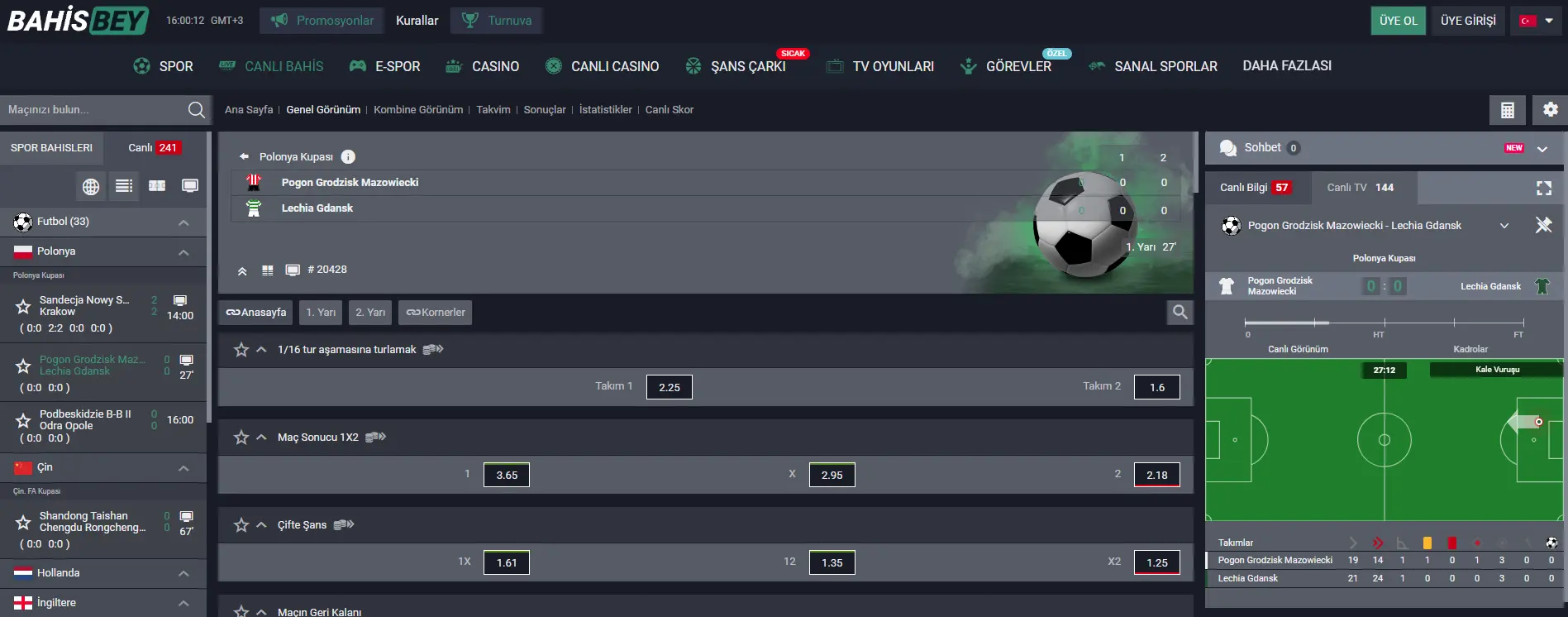This screenshot has width=1568, height=617.
Task: Select the list view icon in sidebar
Action: pyautogui.click(x=124, y=186)
